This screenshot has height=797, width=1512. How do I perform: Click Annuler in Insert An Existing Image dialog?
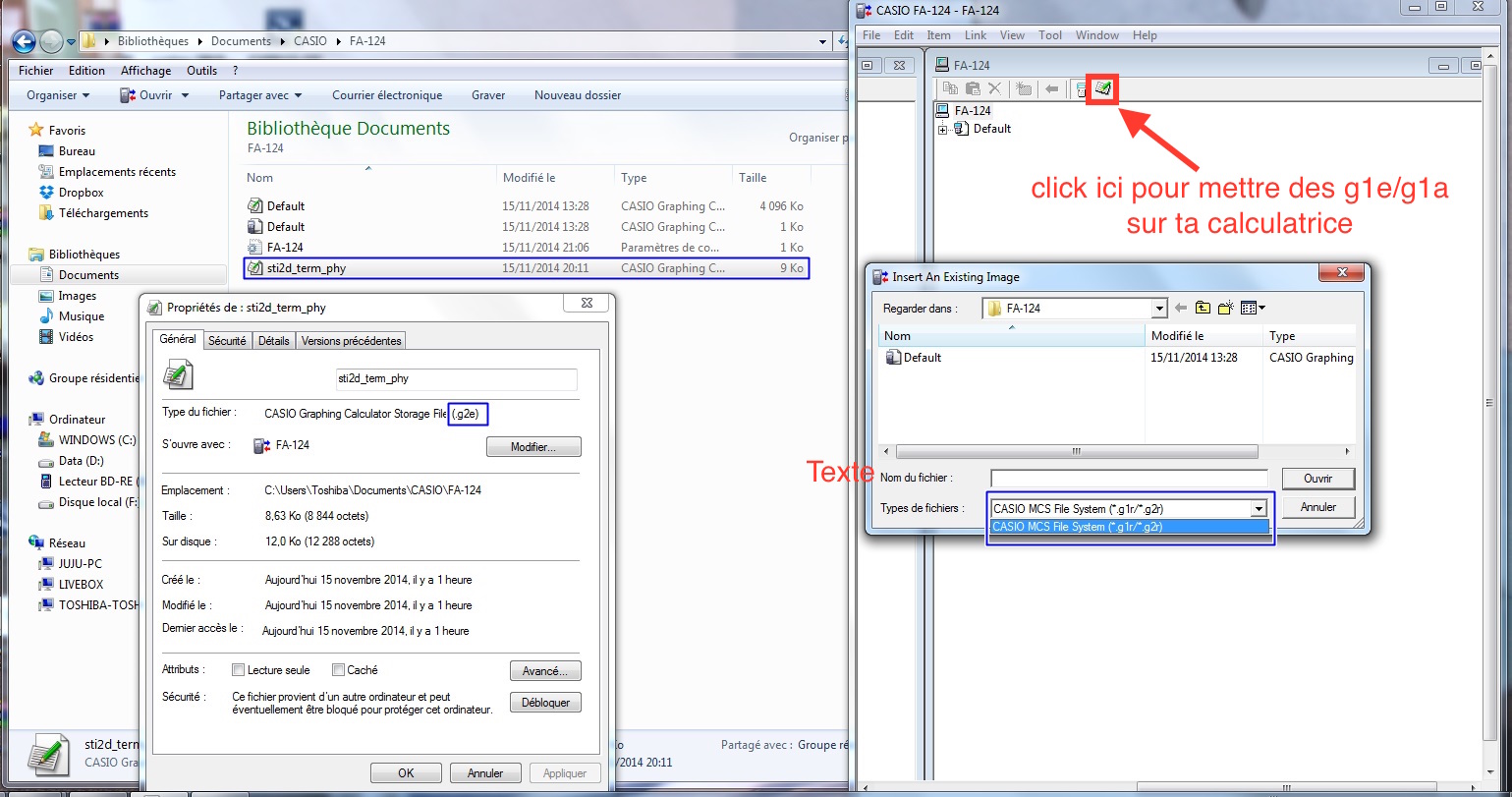tap(1317, 508)
